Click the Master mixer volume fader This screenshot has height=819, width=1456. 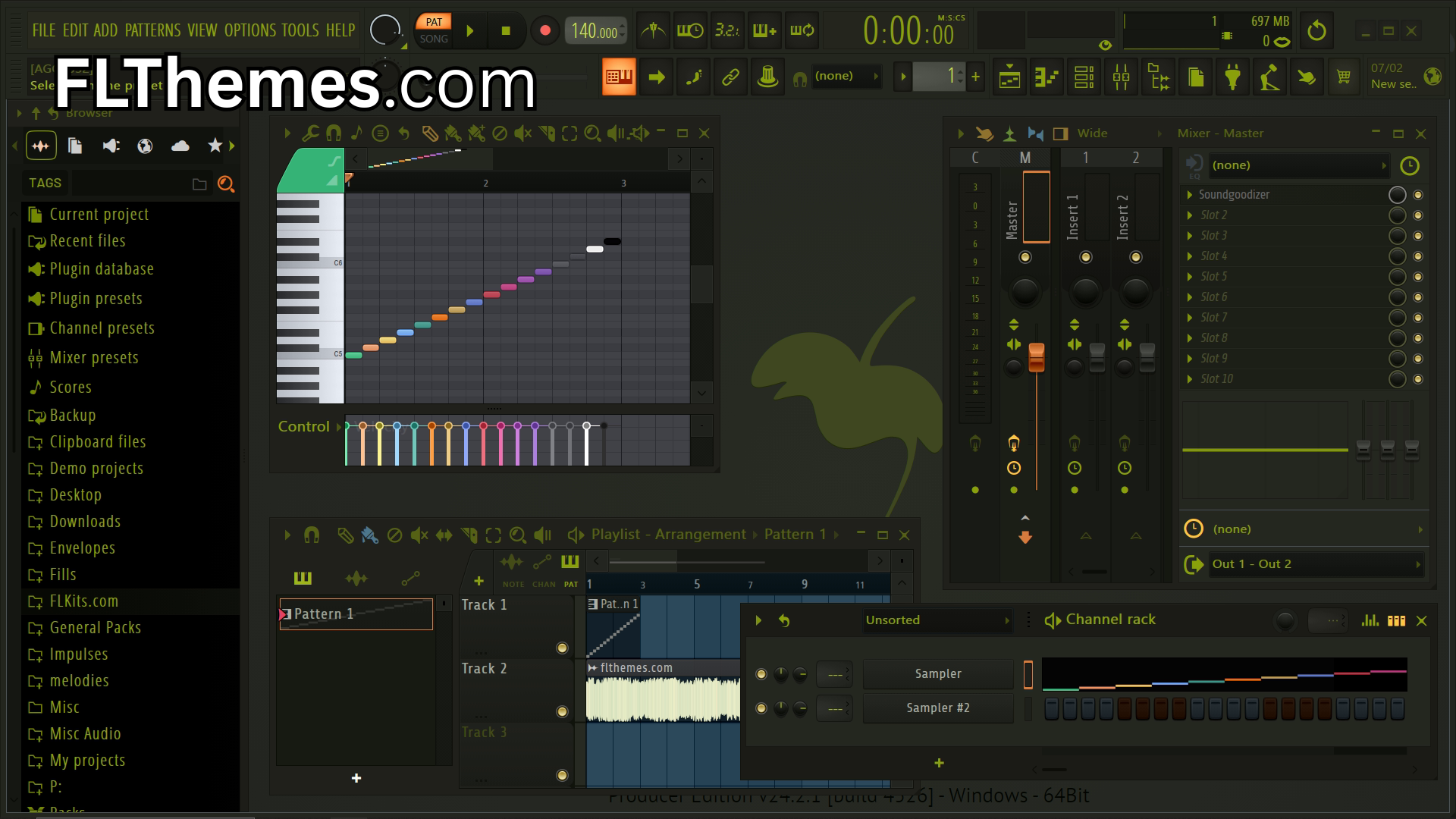[x=1036, y=357]
